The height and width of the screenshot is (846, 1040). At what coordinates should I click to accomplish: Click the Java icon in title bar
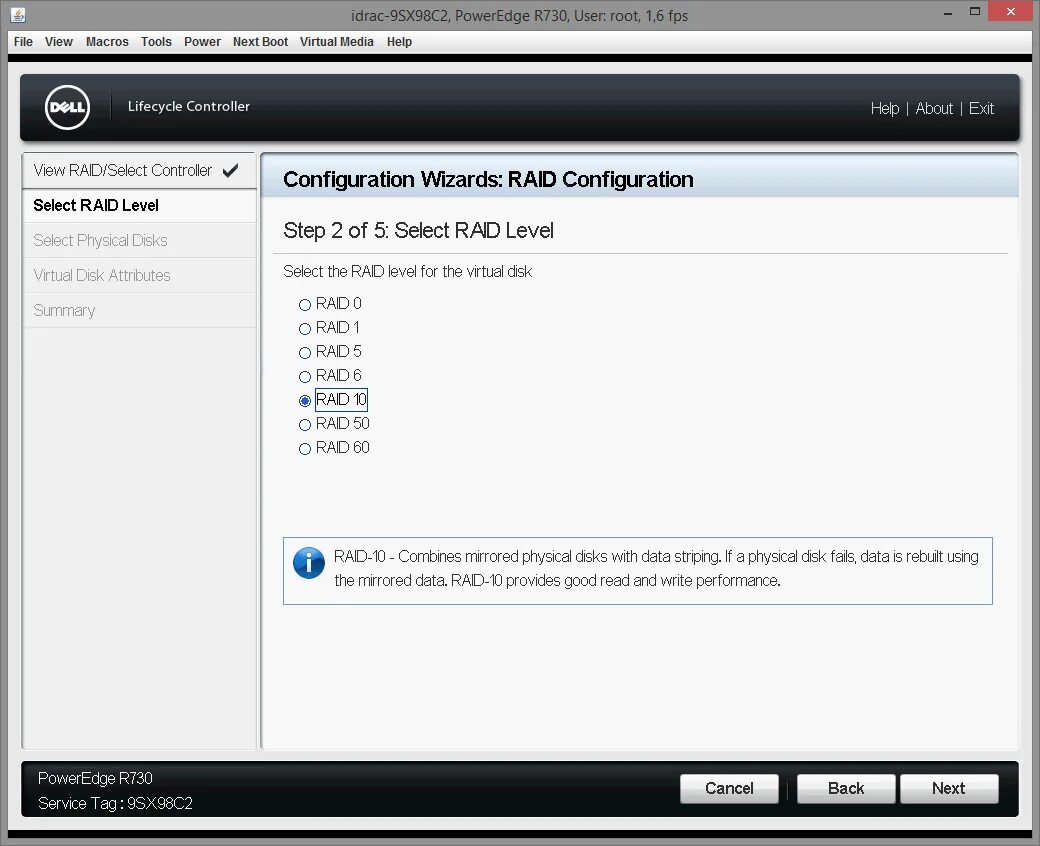point(18,15)
